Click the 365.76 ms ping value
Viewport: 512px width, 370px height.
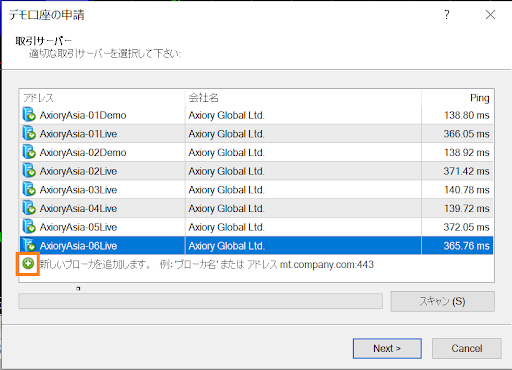[466, 246]
